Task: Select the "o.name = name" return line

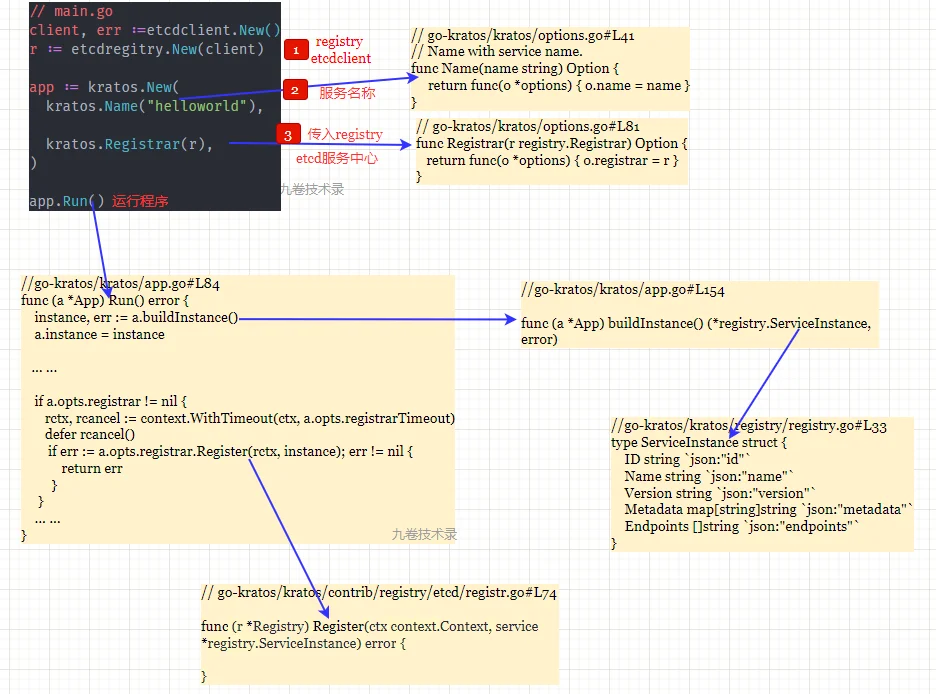Action: 559,85
